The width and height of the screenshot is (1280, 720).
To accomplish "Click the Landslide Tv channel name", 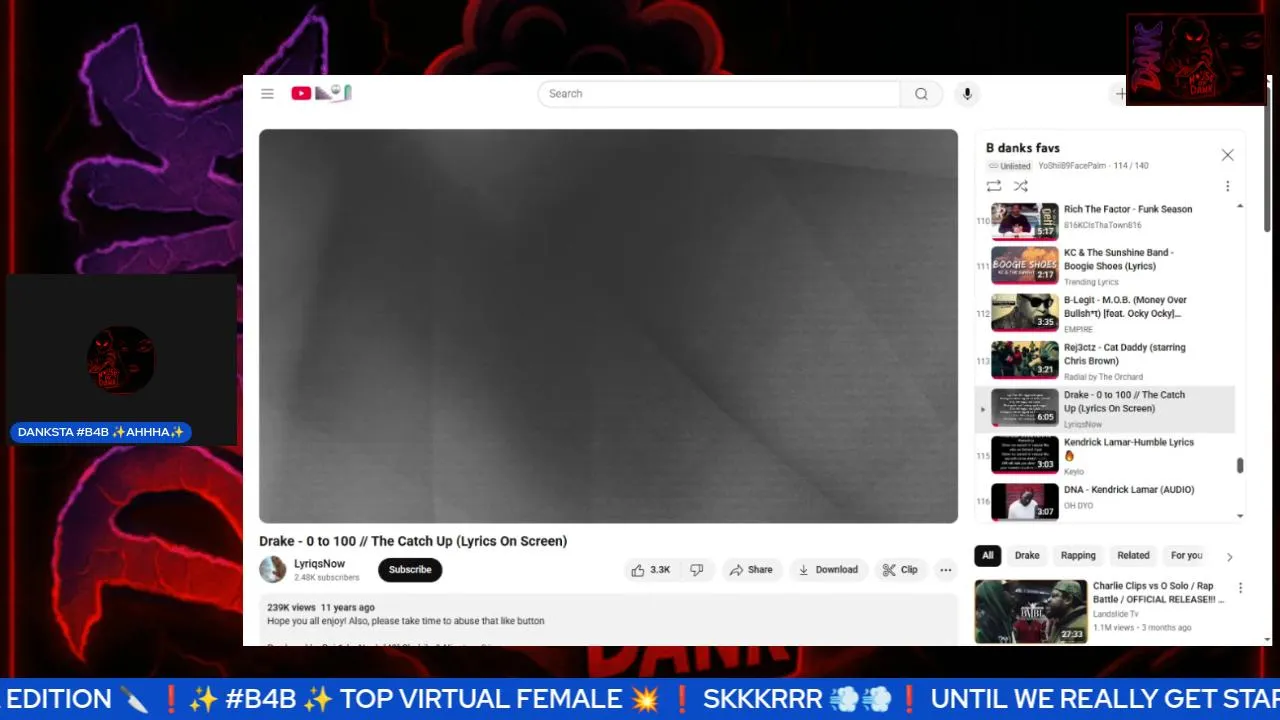I will (x=1115, y=614).
